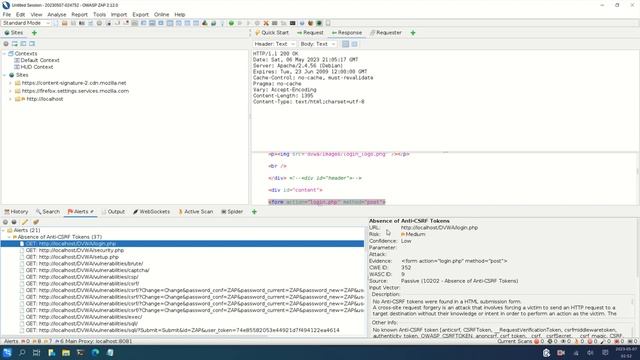Collapse the Sites tree node
Viewport: 640px width, 360px height.
pyautogui.click(x=4, y=75)
